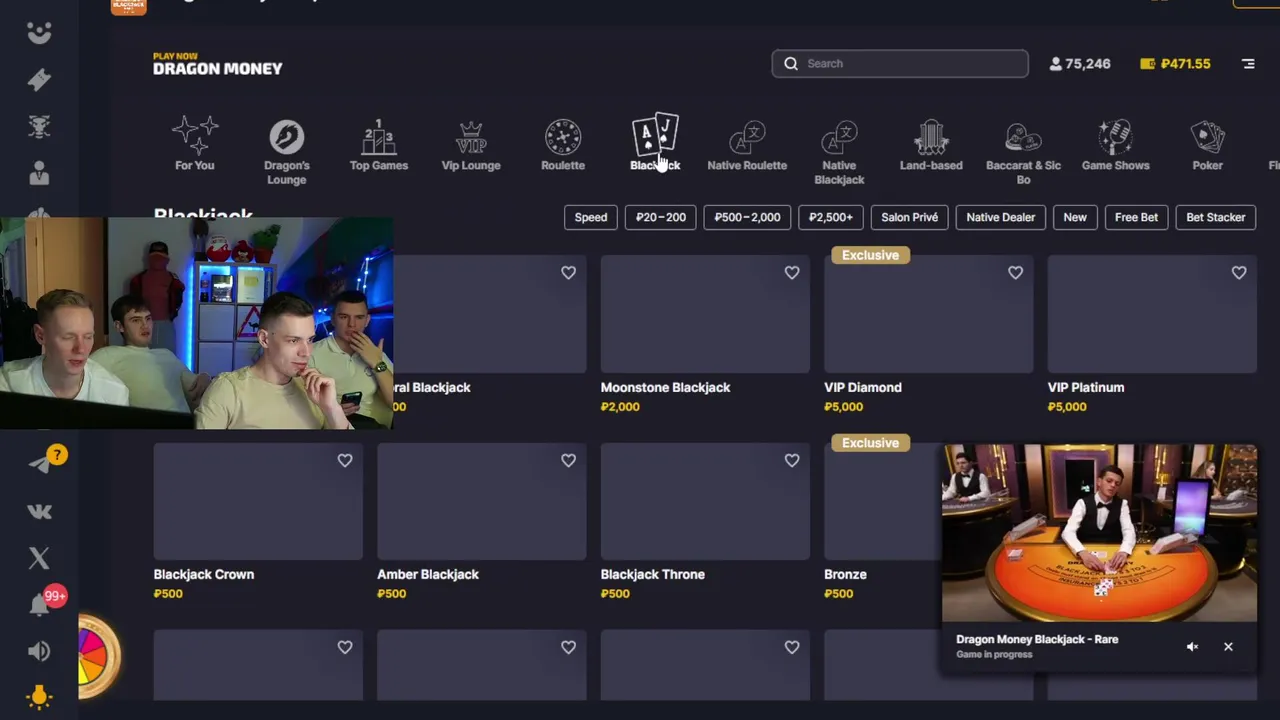Favorite the Amber Blackjack table

coord(568,460)
